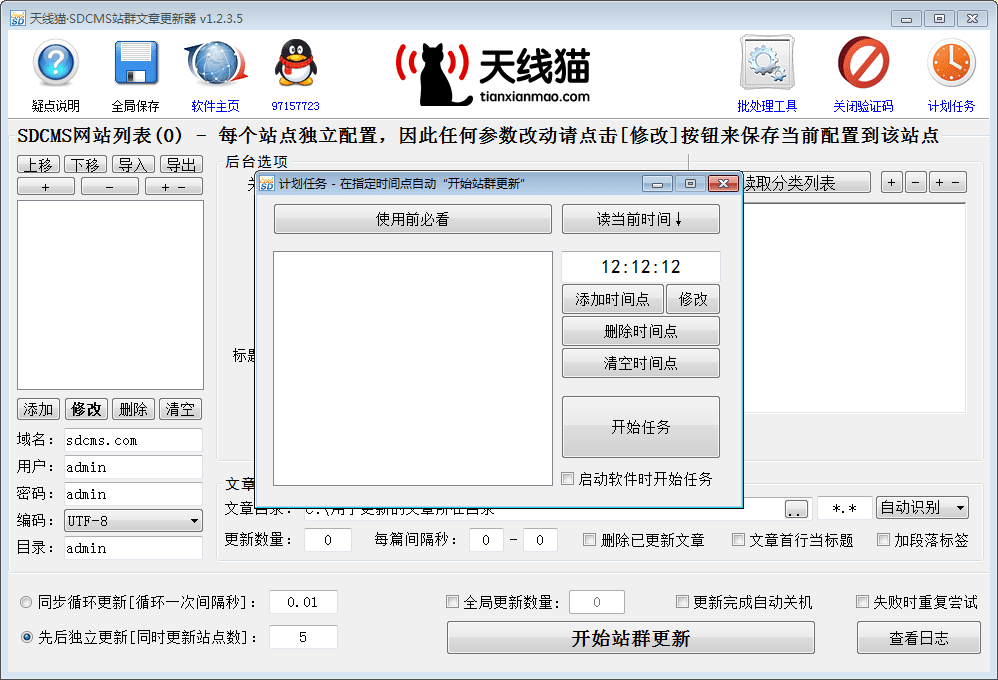This screenshot has width=998, height=680.
Task: Click the 导出 button
Action: [181, 164]
